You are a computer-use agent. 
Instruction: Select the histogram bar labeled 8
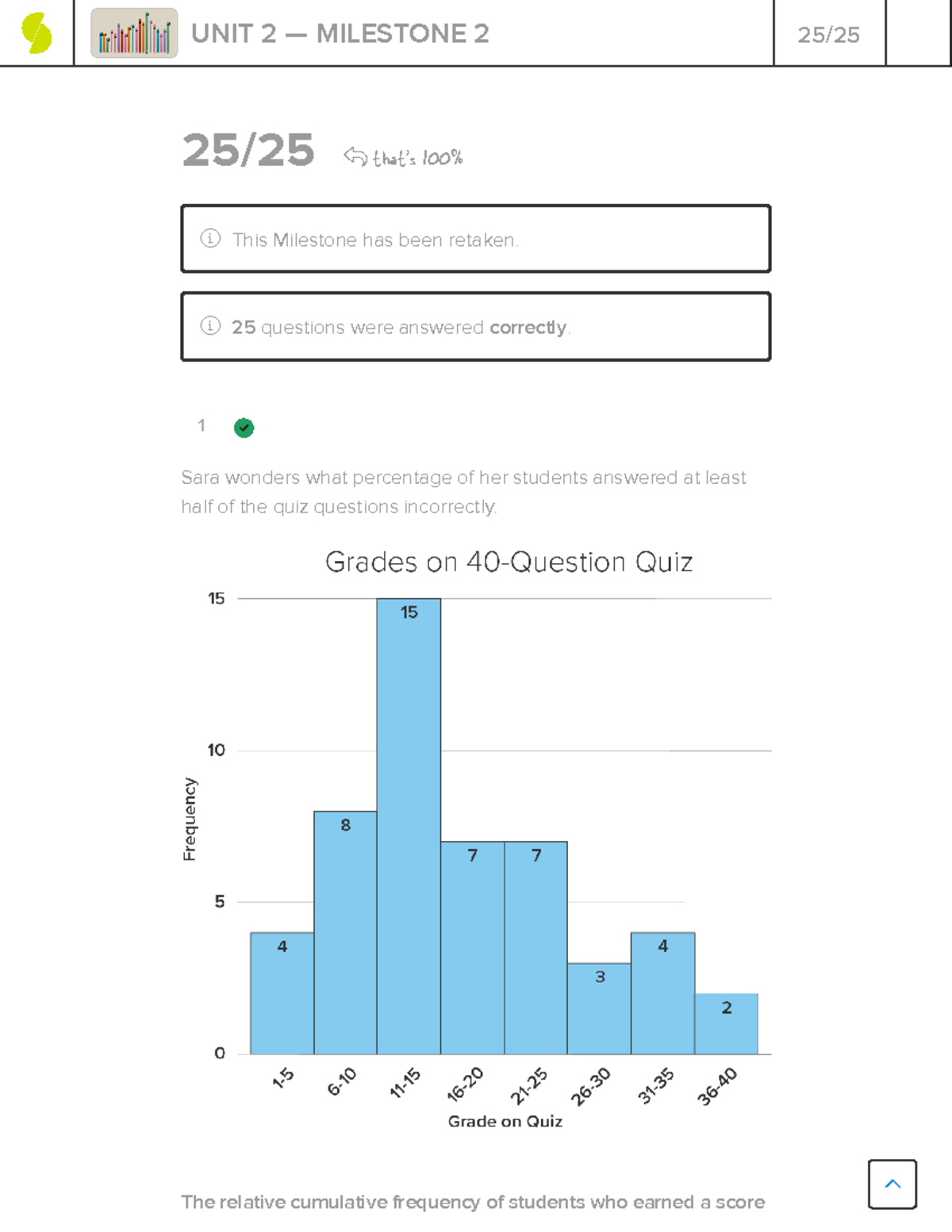click(x=345, y=932)
